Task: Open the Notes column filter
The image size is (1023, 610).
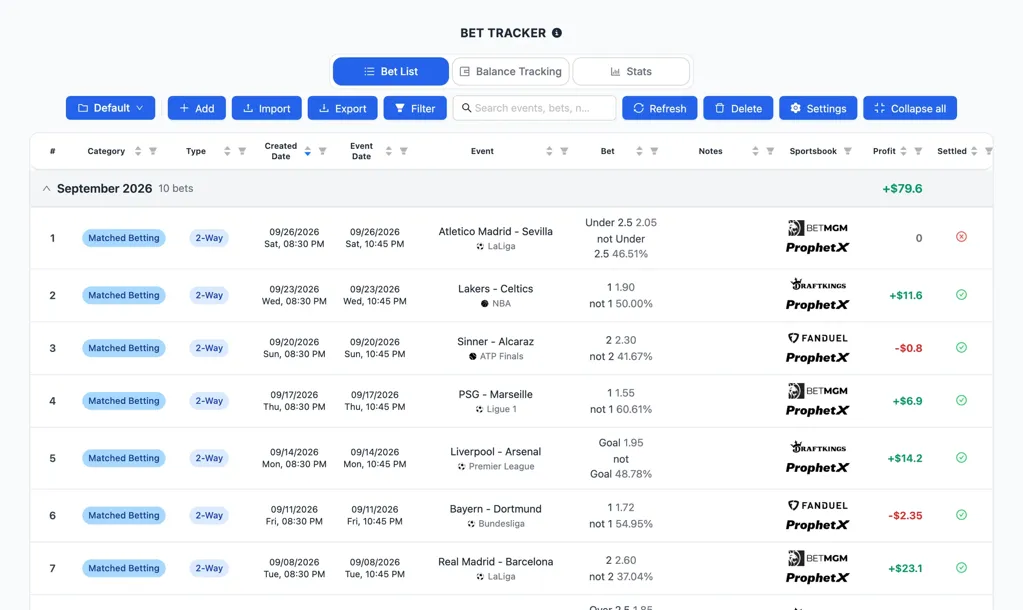Action: tap(770, 151)
